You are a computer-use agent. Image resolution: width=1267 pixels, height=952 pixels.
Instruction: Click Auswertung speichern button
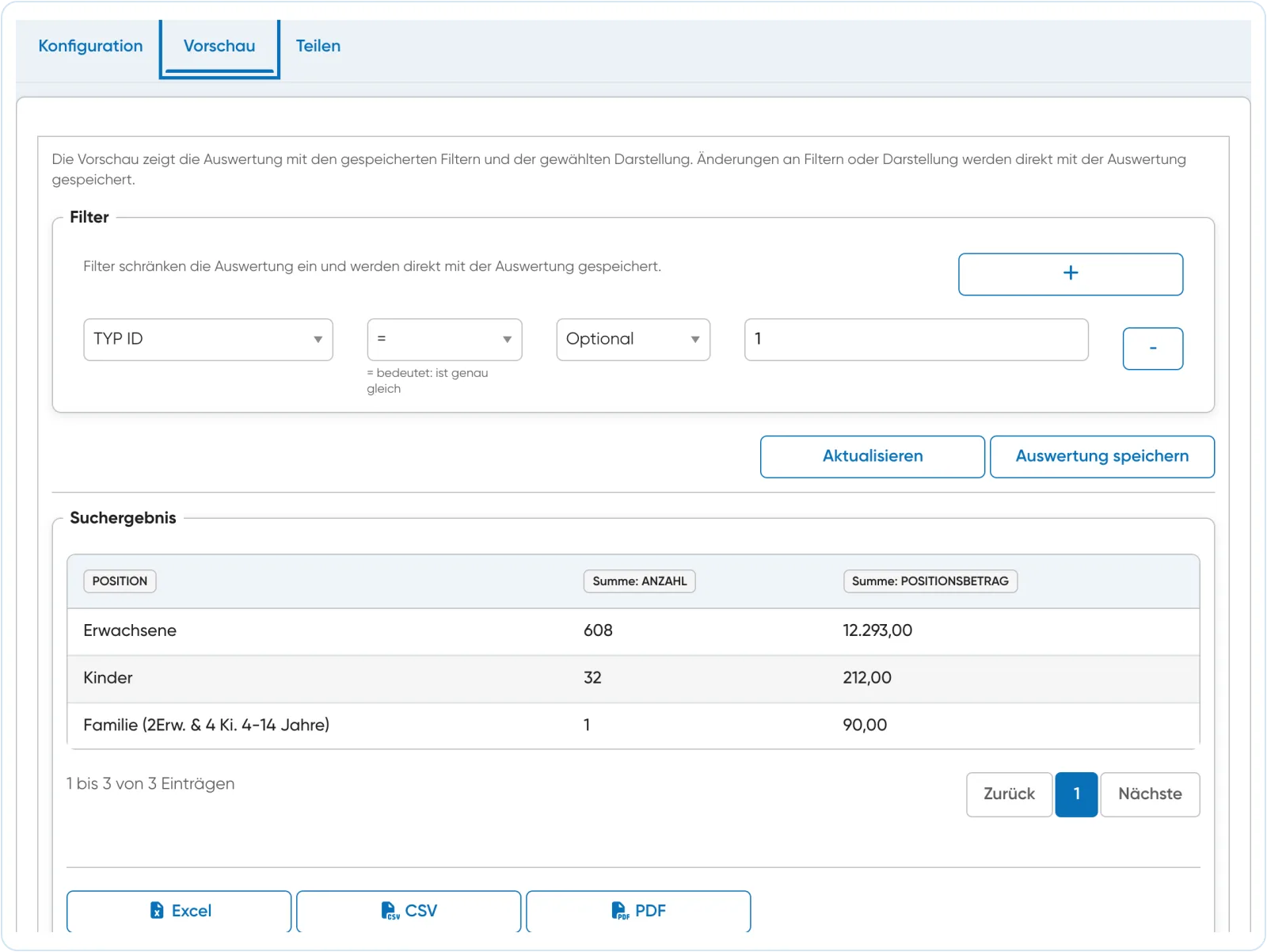point(1102,457)
